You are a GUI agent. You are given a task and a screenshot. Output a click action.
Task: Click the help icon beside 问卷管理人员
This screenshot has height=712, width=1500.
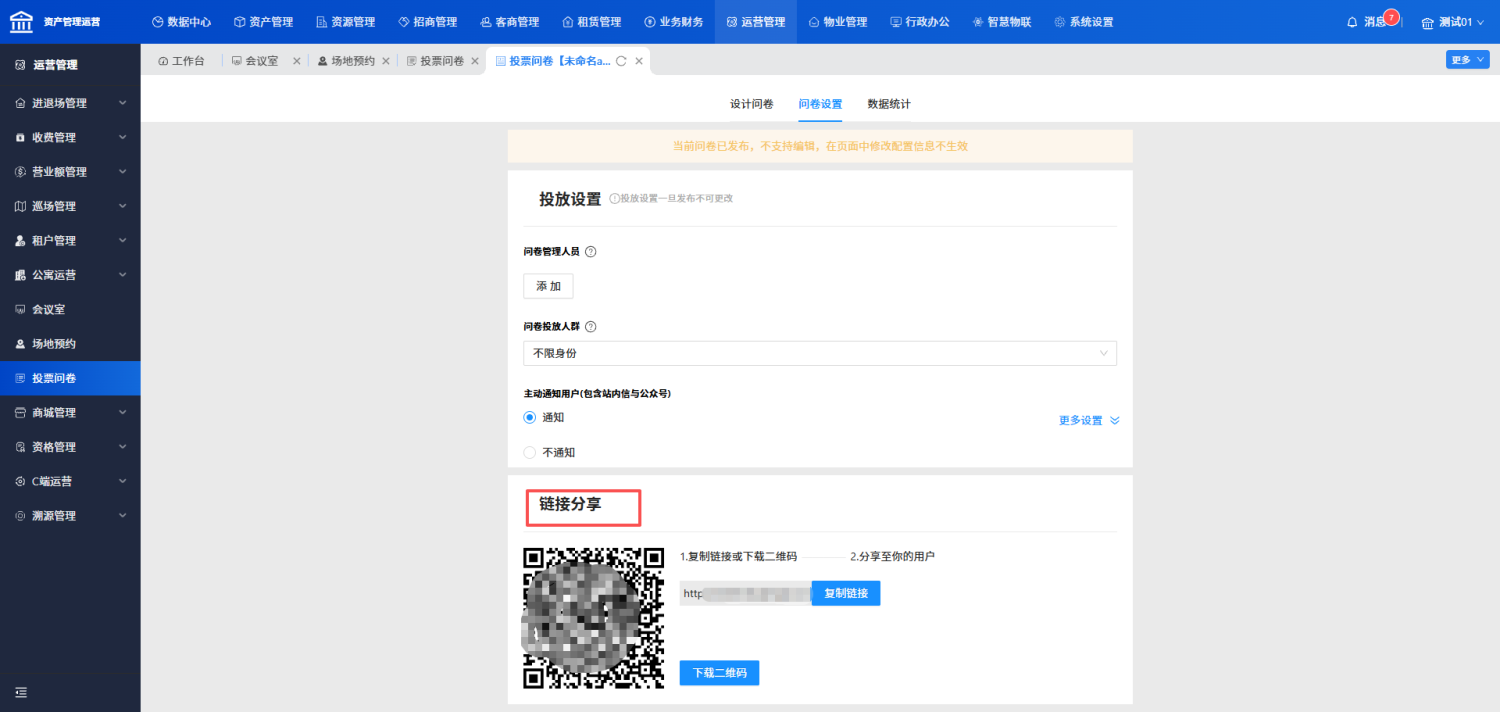(x=590, y=252)
